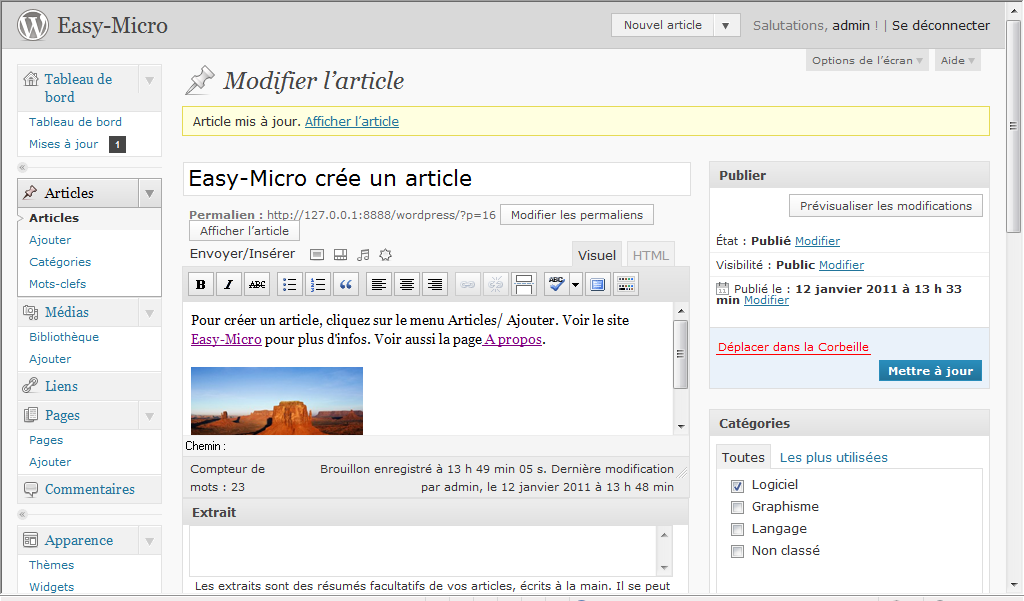Image resolution: width=1024 pixels, height=601 pixels.
Task: Click the calendar icon beside Publié le
Action: [722, 288]
